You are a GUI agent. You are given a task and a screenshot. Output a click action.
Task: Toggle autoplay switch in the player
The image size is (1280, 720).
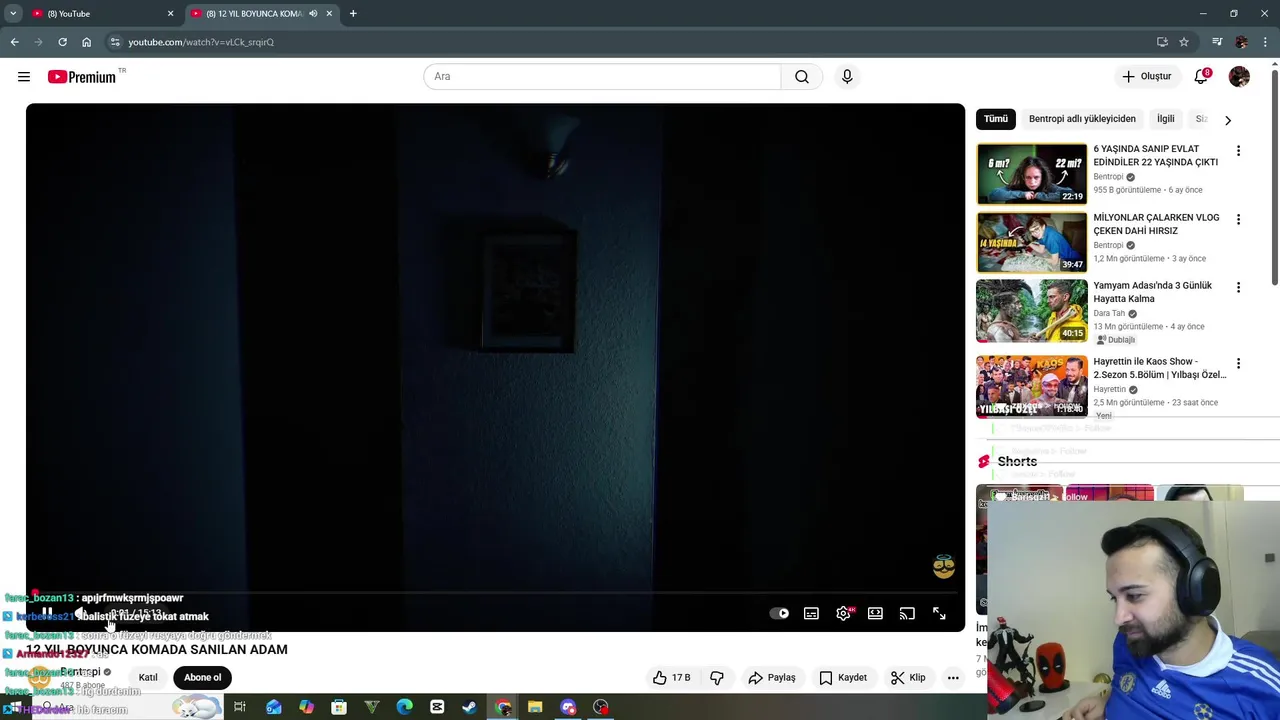coord(779,614)
